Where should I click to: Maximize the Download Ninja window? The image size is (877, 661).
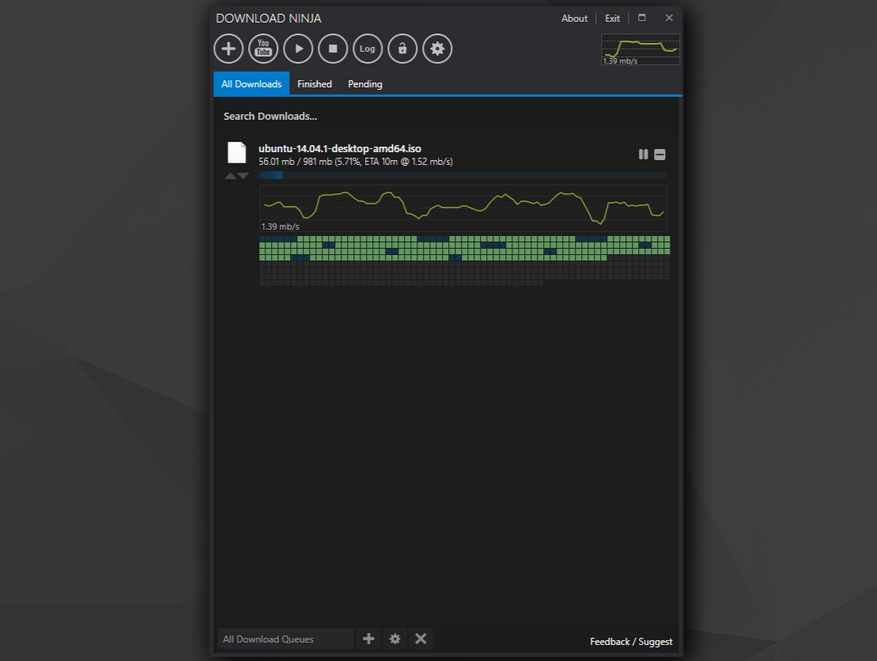(642, 18)
